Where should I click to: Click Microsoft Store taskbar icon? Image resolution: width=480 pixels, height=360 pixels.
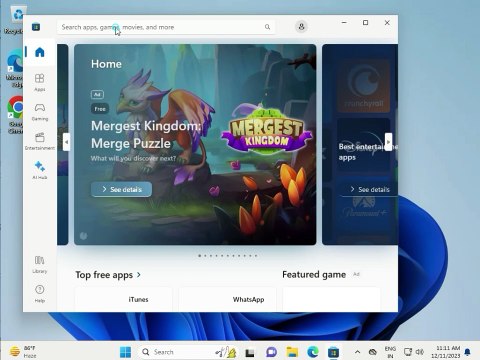[333, 352]
